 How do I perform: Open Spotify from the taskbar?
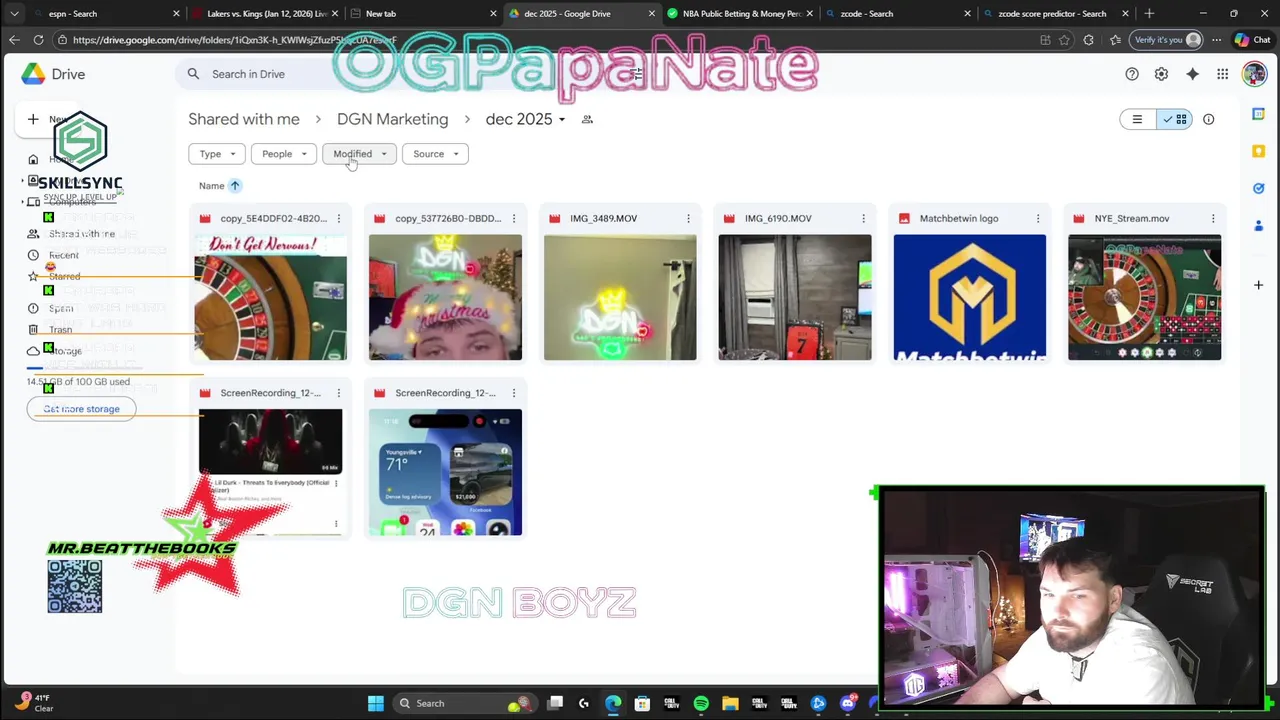point(701,703)
